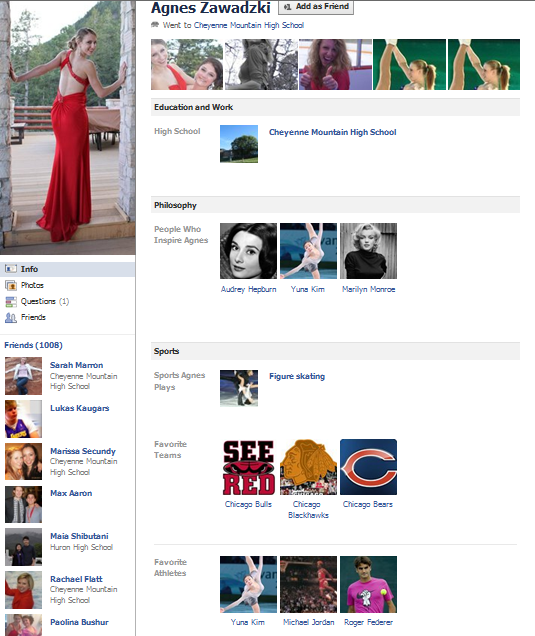
Task: Open the large red dress profile picture
Action: pyautogui.click(x=68, y=127)
